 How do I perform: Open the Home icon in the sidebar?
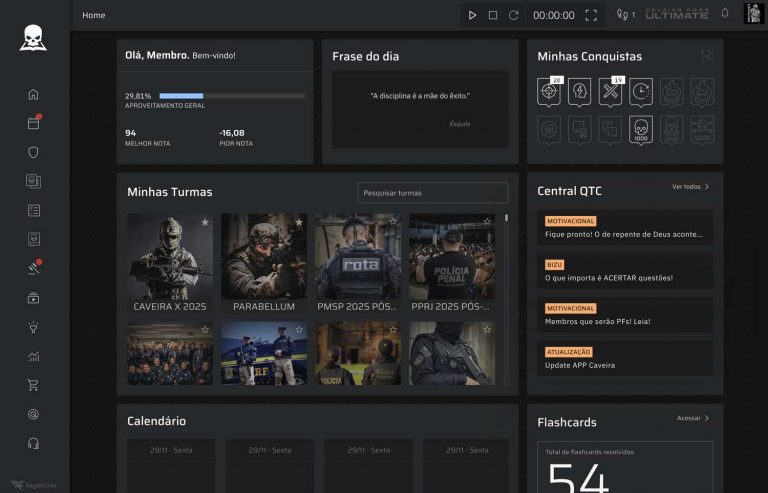point(33,95)
